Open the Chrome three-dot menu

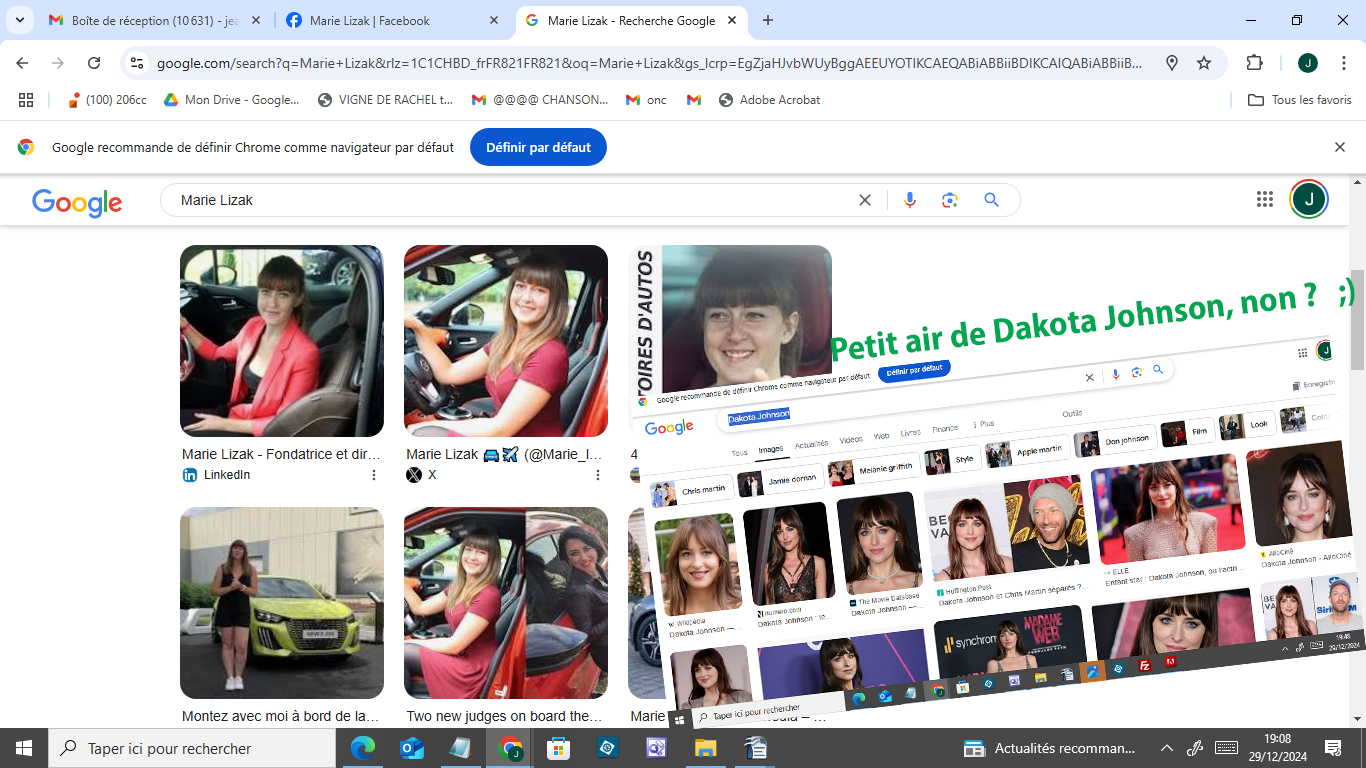1342,63
